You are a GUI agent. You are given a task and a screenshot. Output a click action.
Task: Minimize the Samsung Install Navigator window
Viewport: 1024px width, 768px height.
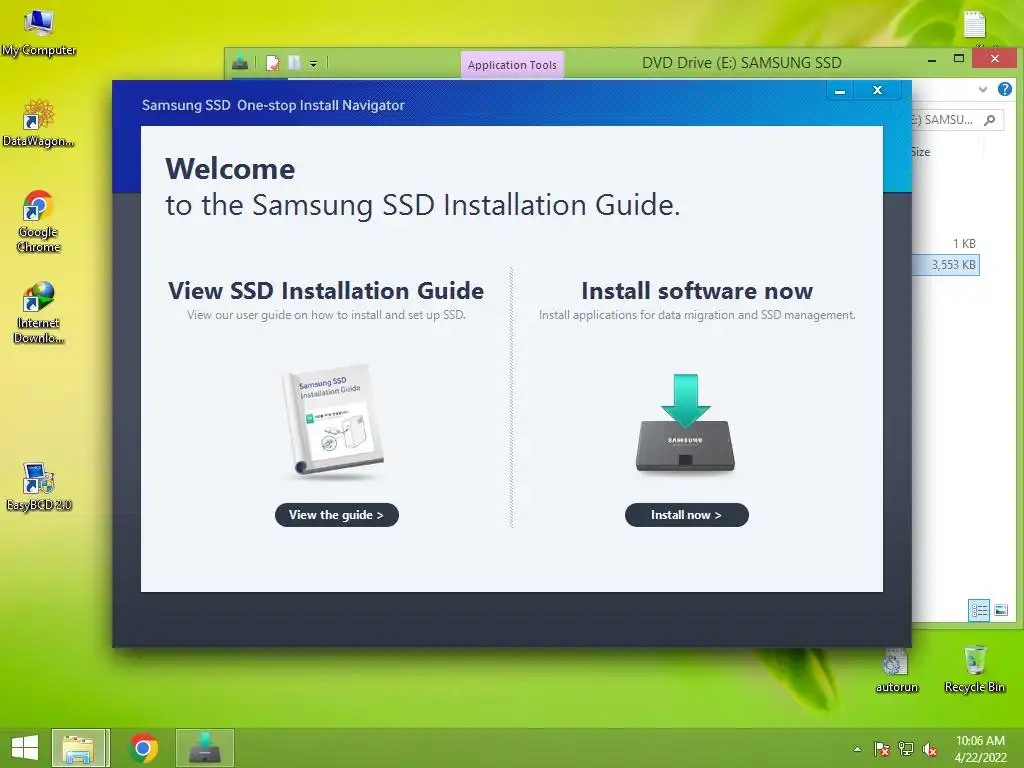[x=840, y=91]
